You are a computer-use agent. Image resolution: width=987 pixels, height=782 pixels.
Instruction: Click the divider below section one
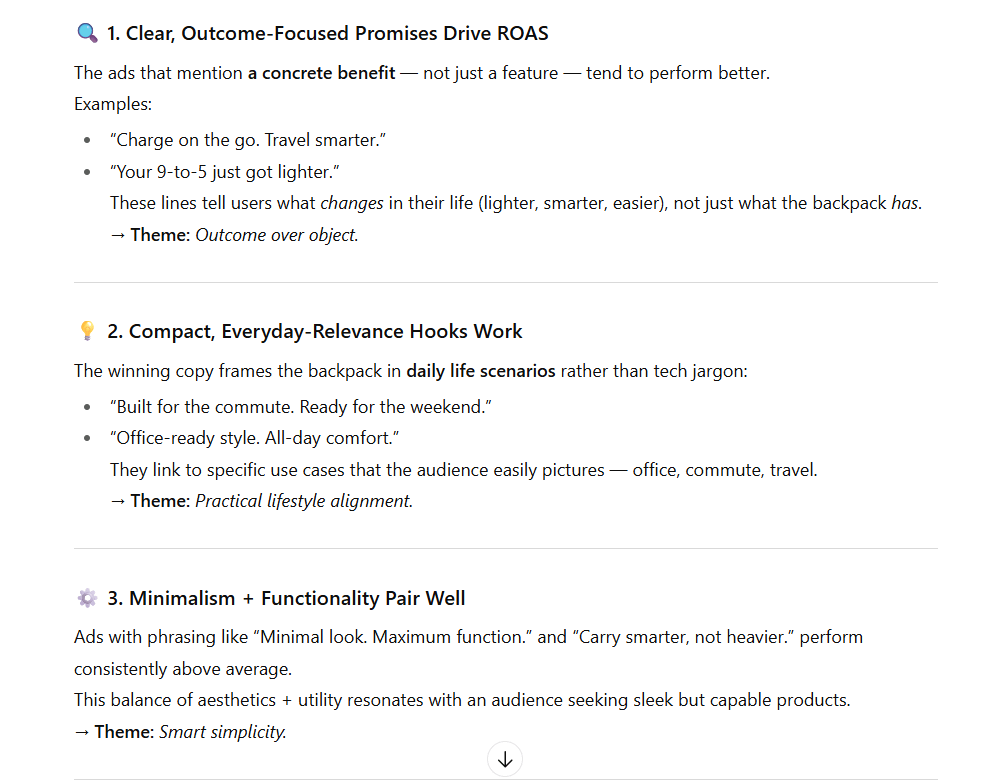[x=504, y=280]
